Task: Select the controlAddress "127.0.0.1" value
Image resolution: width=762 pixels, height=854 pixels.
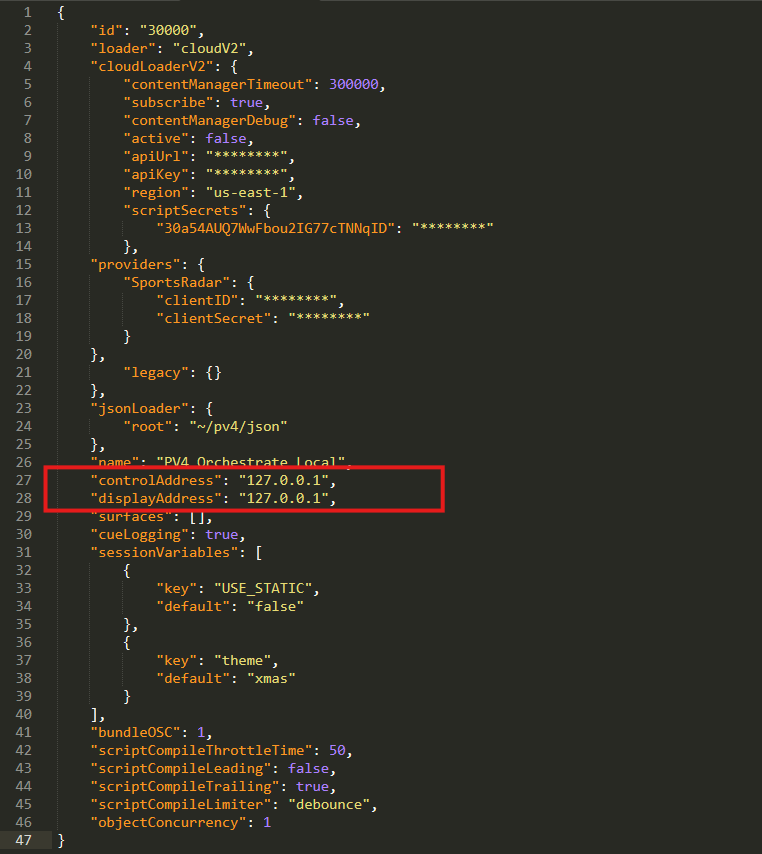Action: [x=283, y=480]
